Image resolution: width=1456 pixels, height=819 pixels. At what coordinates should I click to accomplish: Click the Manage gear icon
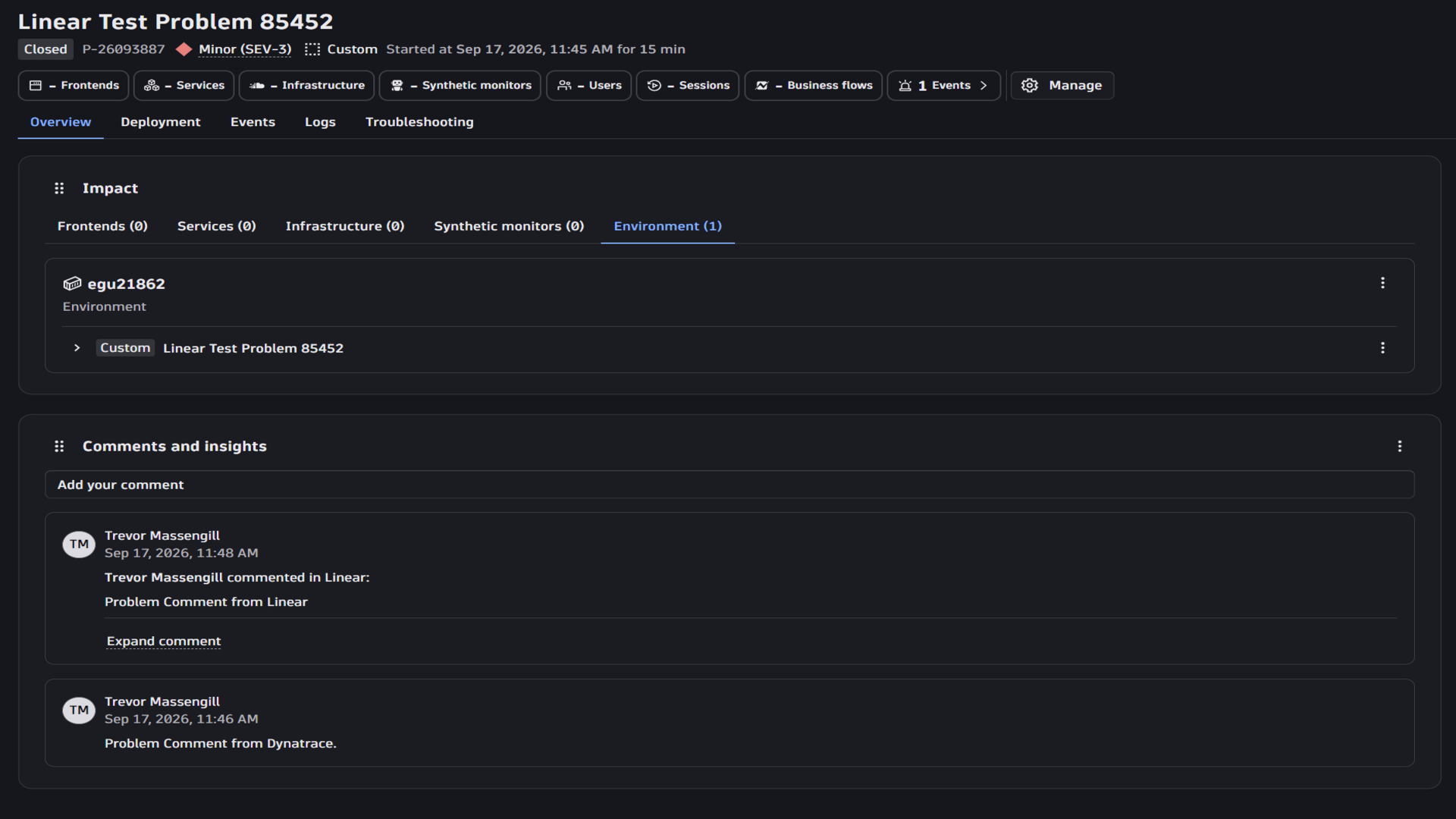(1029, 86)
